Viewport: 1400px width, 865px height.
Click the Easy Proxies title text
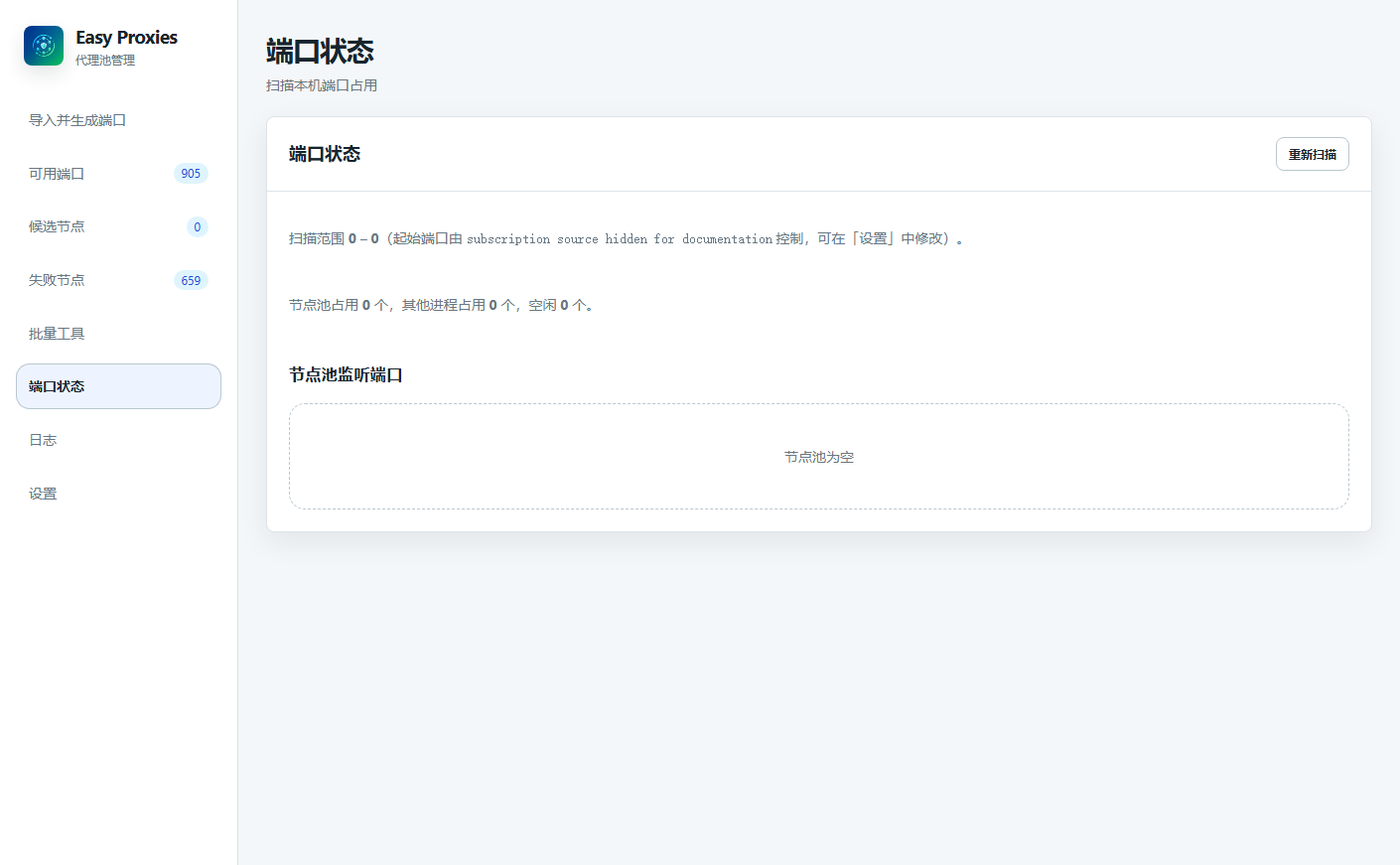(126, 38)
